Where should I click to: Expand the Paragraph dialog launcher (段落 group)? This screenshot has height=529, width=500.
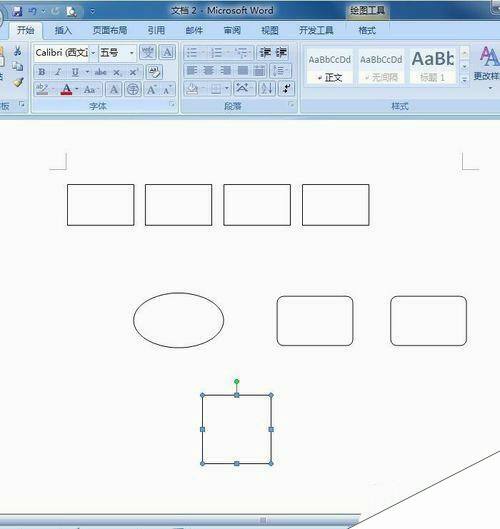click(291, 105)
